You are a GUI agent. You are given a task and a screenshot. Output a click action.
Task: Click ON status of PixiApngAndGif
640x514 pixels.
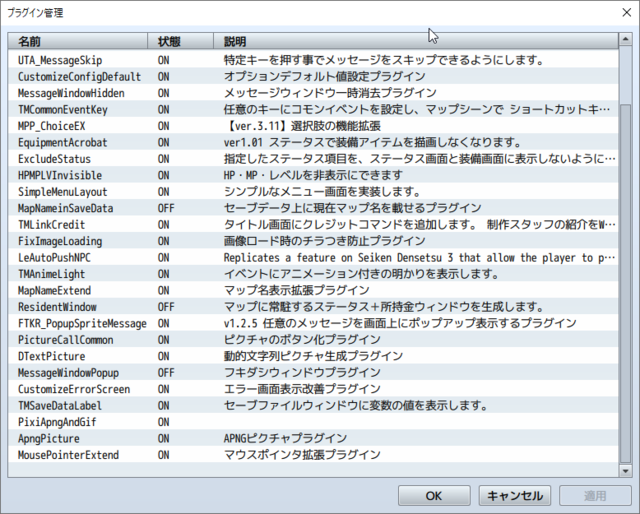click(x=163, y=422)
